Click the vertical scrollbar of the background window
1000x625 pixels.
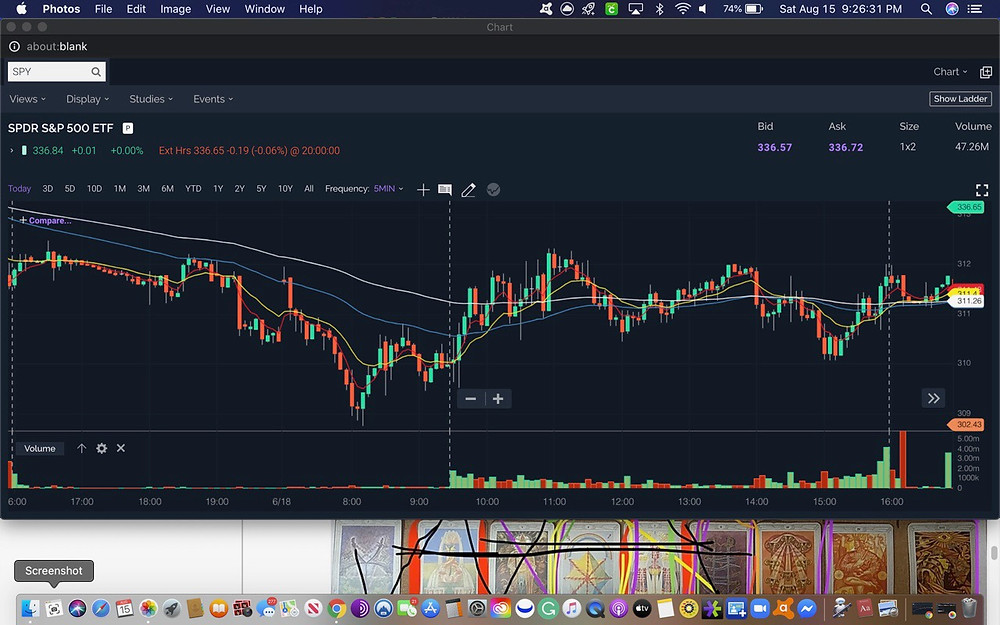tap(994, 552)
